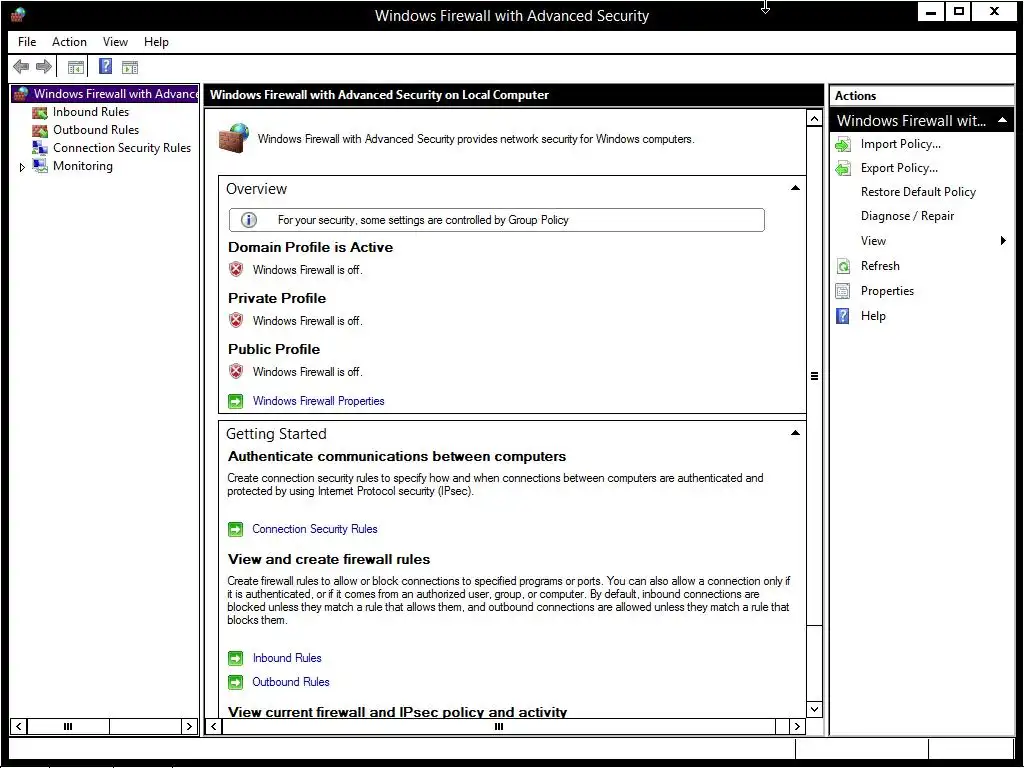Image resolution: width=1024 pixels, height=768 pixels.
Task: Click the Help icon in Actions pane
Action: coord(843,316)
